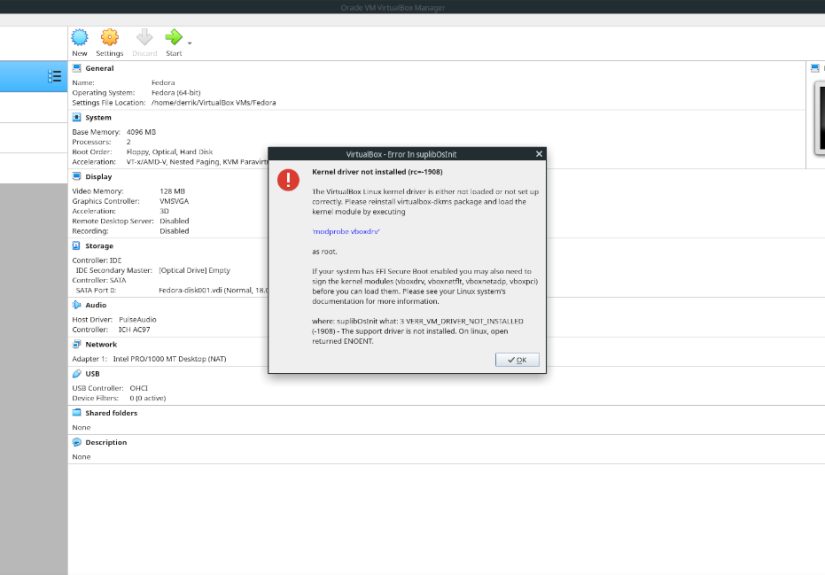The image size is (825, 575).
Task: Close the VirtualBox error dialog
Action: click(x=539, y=154)
